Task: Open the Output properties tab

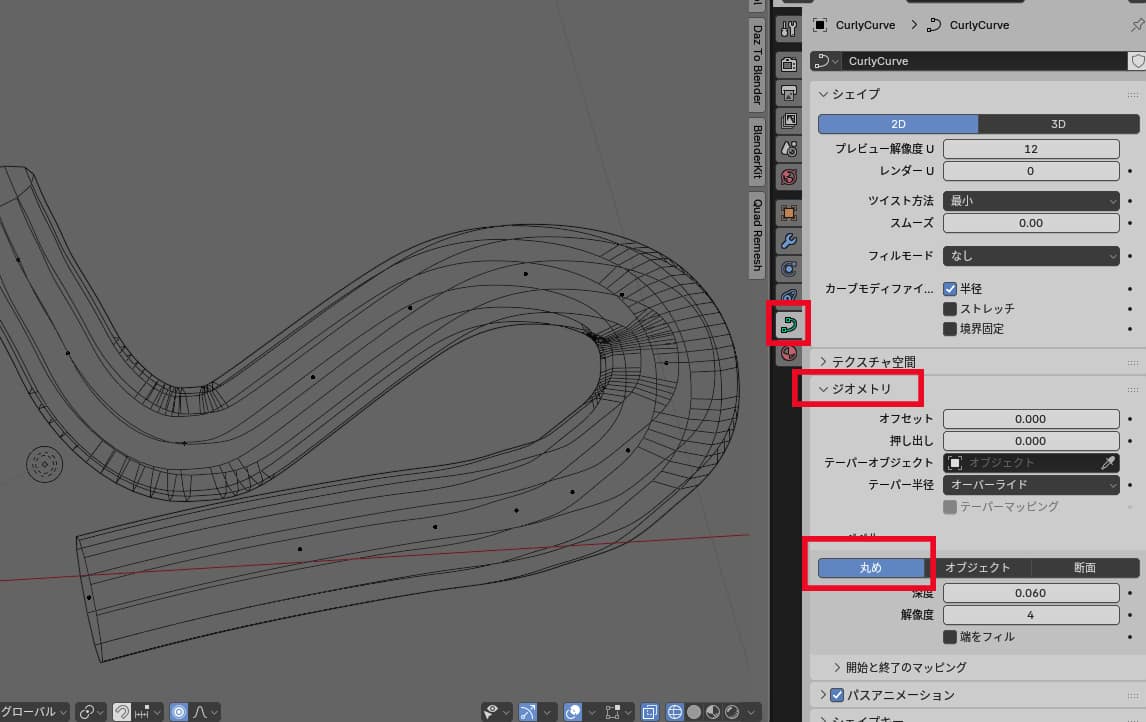Action: coord(788,93)
